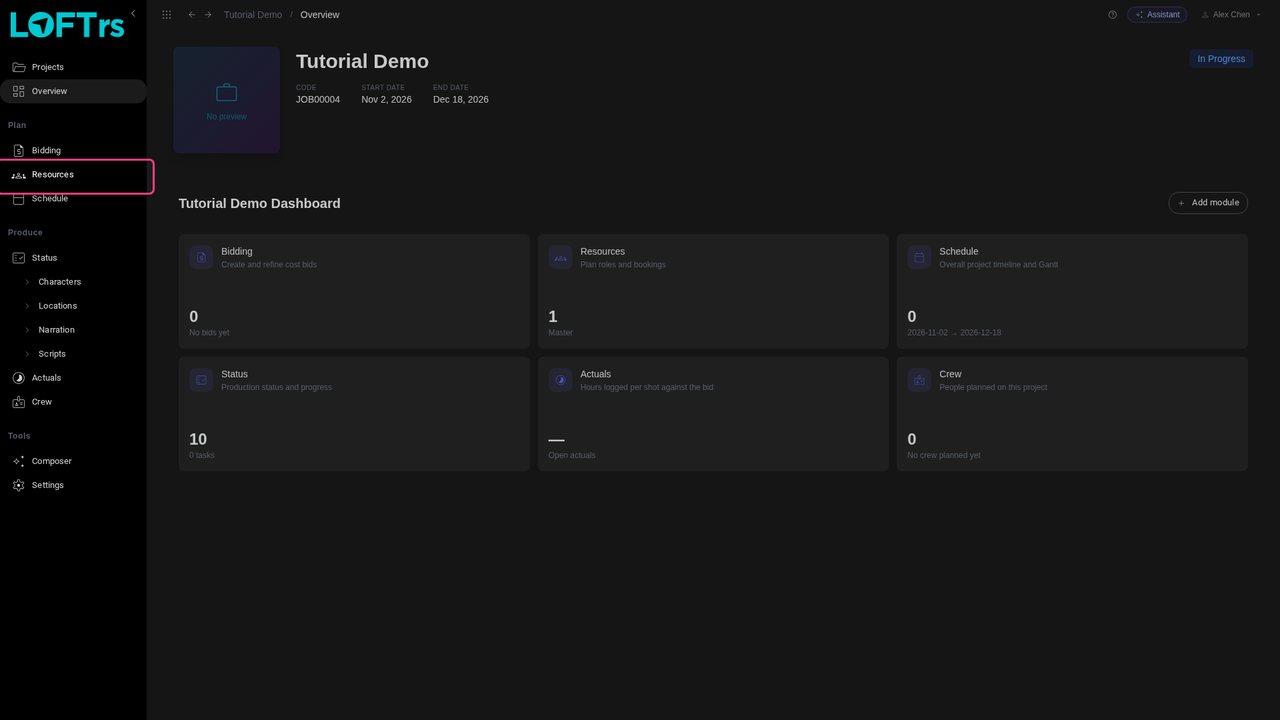Image resolution: width=1280 pixels, height=720 pixels.
Task: Click the "0 tasks" text
Action: coord(202,456)
